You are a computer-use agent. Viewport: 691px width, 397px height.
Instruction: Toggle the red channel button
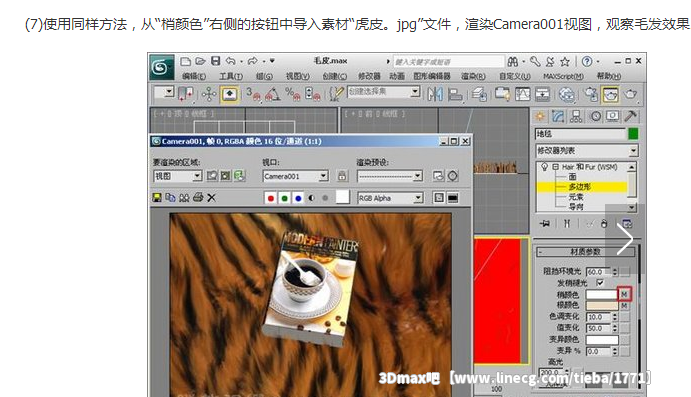coord(271,198)
